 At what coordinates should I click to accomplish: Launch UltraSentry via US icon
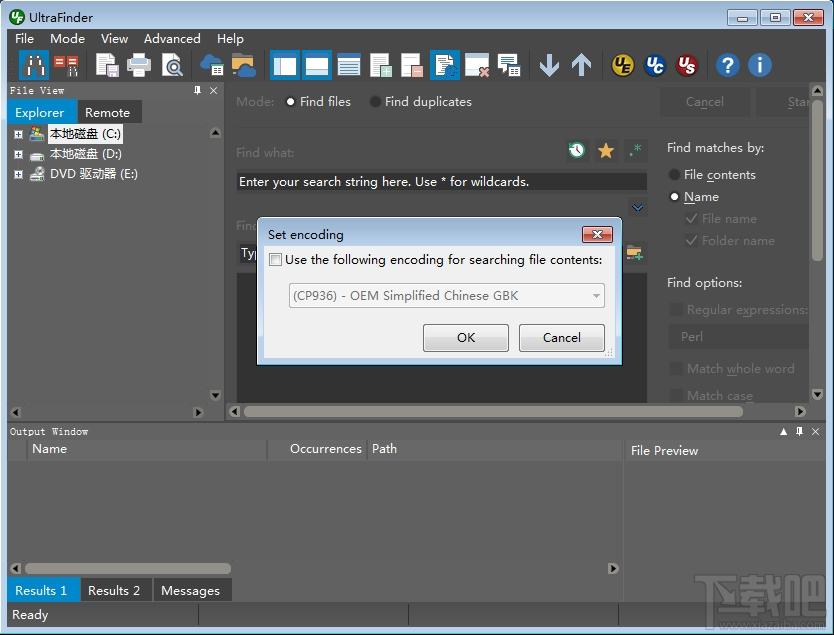coord(687,65)
